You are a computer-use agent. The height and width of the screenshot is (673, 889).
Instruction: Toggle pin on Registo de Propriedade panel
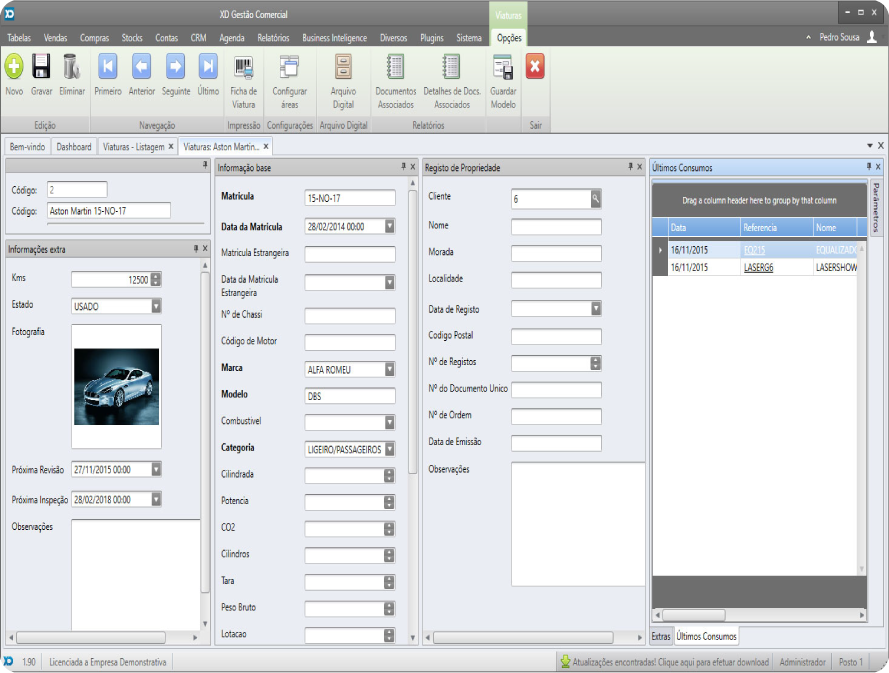pos(630,167)
